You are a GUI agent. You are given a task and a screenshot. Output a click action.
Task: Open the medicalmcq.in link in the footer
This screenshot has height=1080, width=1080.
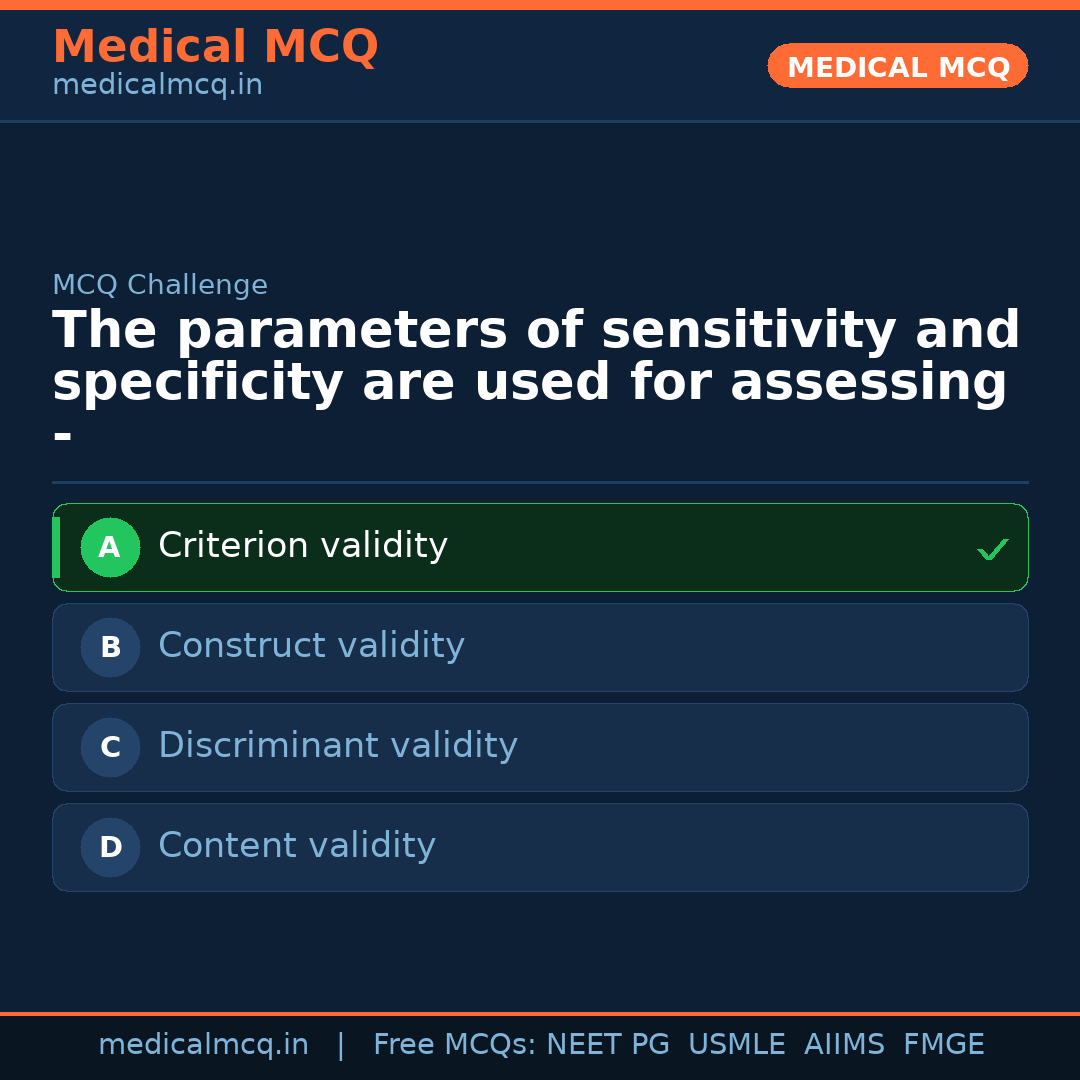click(x=203, y=1045)
